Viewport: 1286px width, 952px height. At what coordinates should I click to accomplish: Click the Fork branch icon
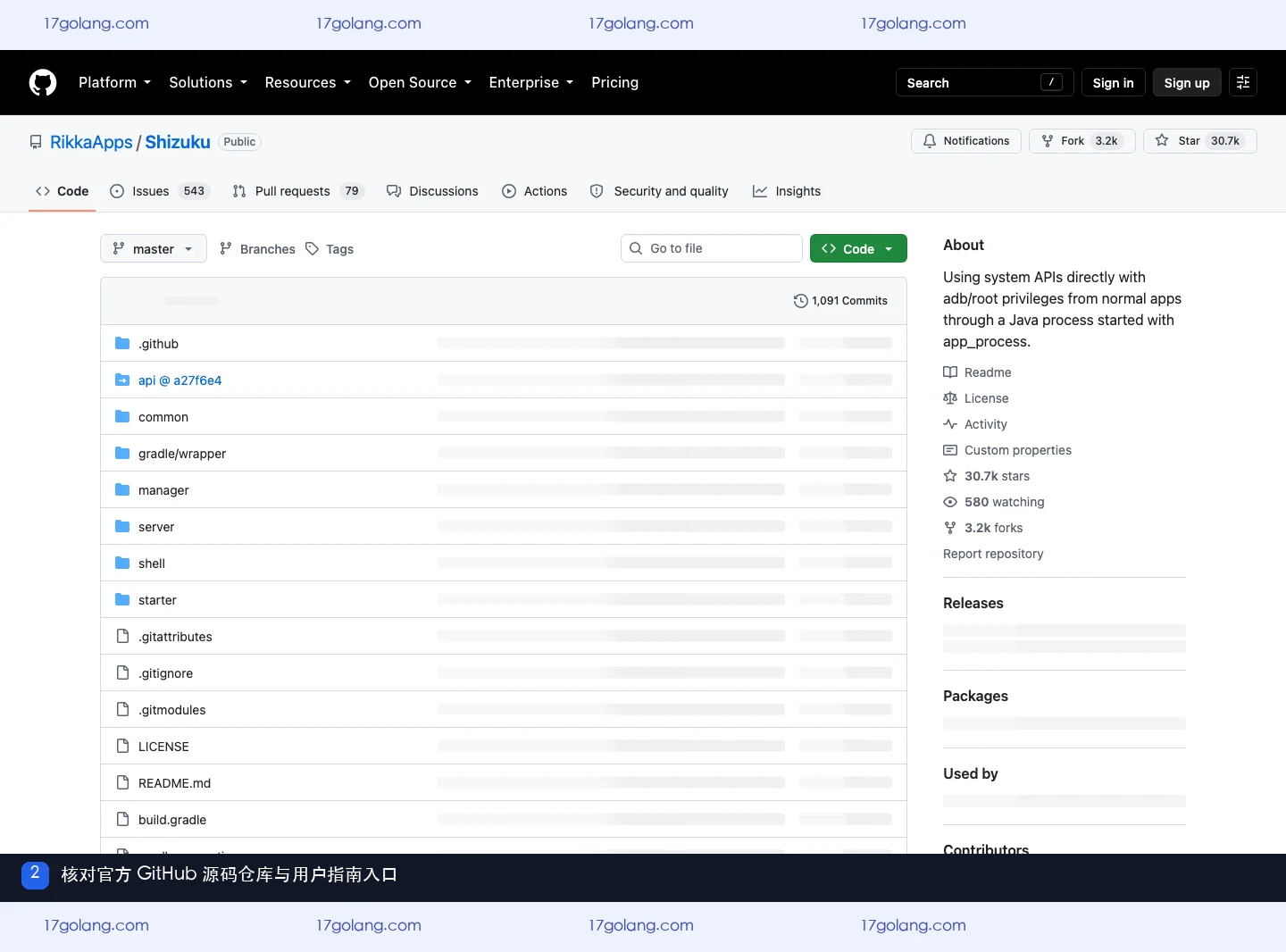click(1048, 141)
